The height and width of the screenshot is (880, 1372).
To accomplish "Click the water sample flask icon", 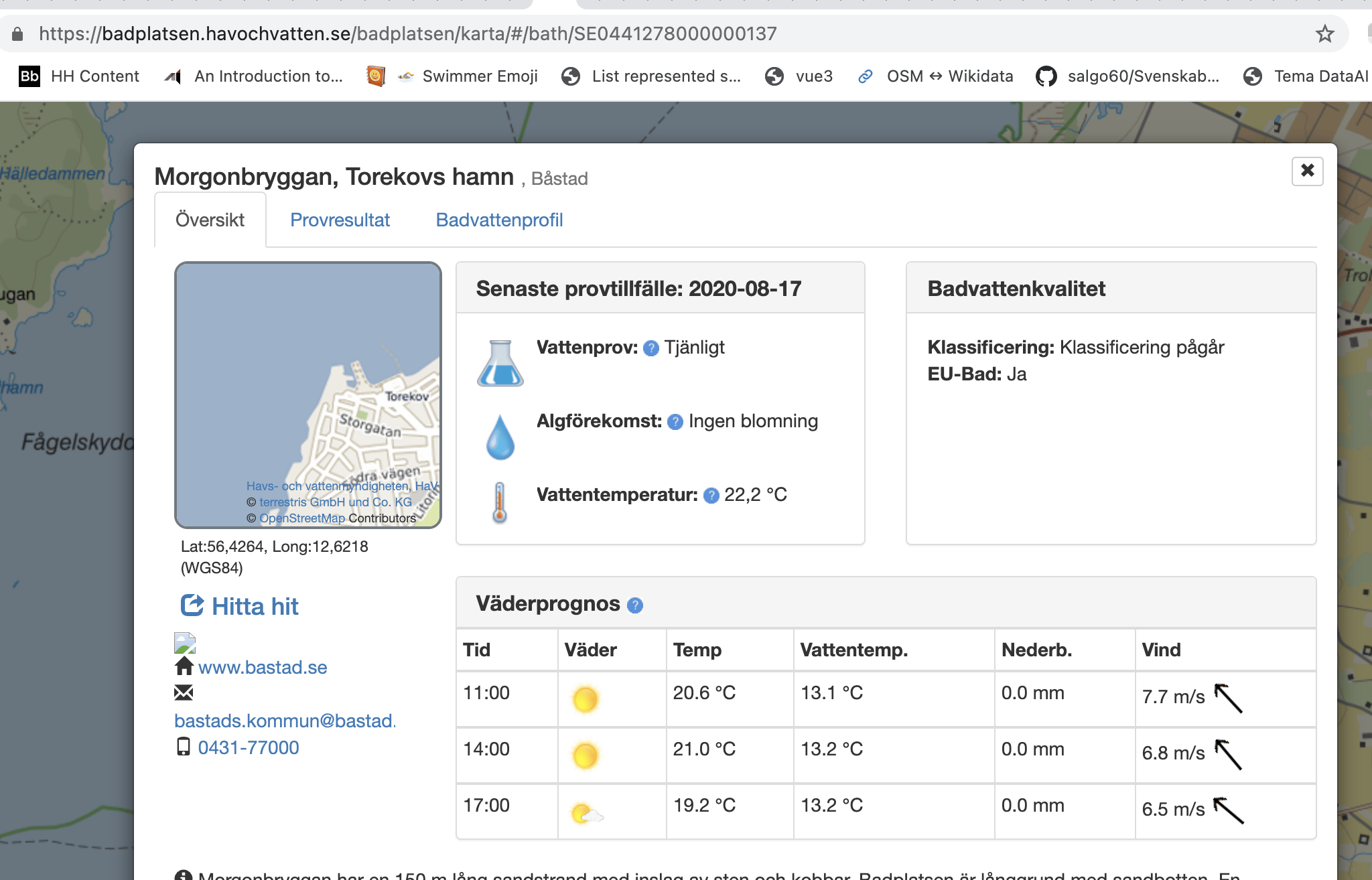I will [500, 363].
